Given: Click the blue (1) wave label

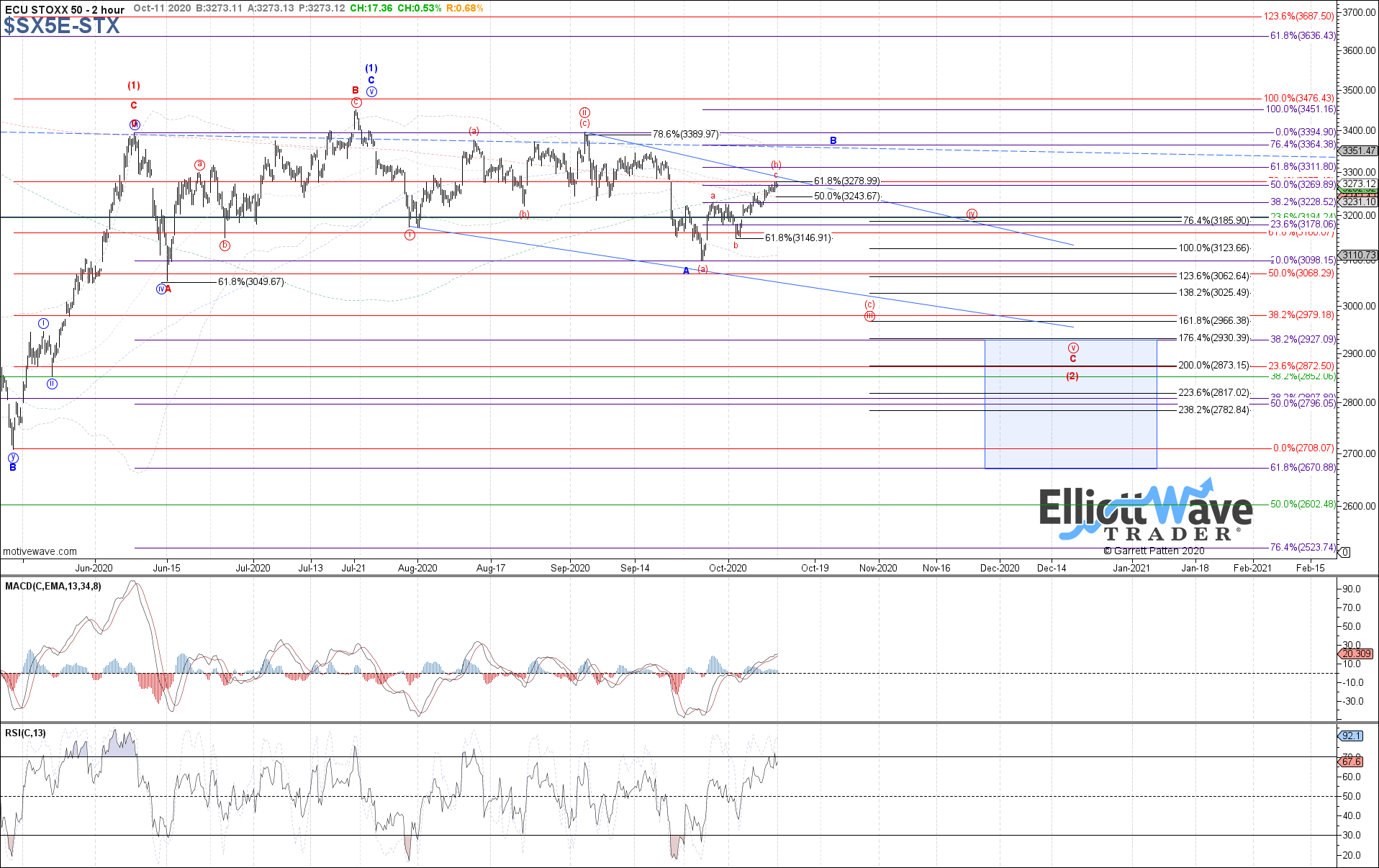Looking at the screenshot, I should pos(371,68).
